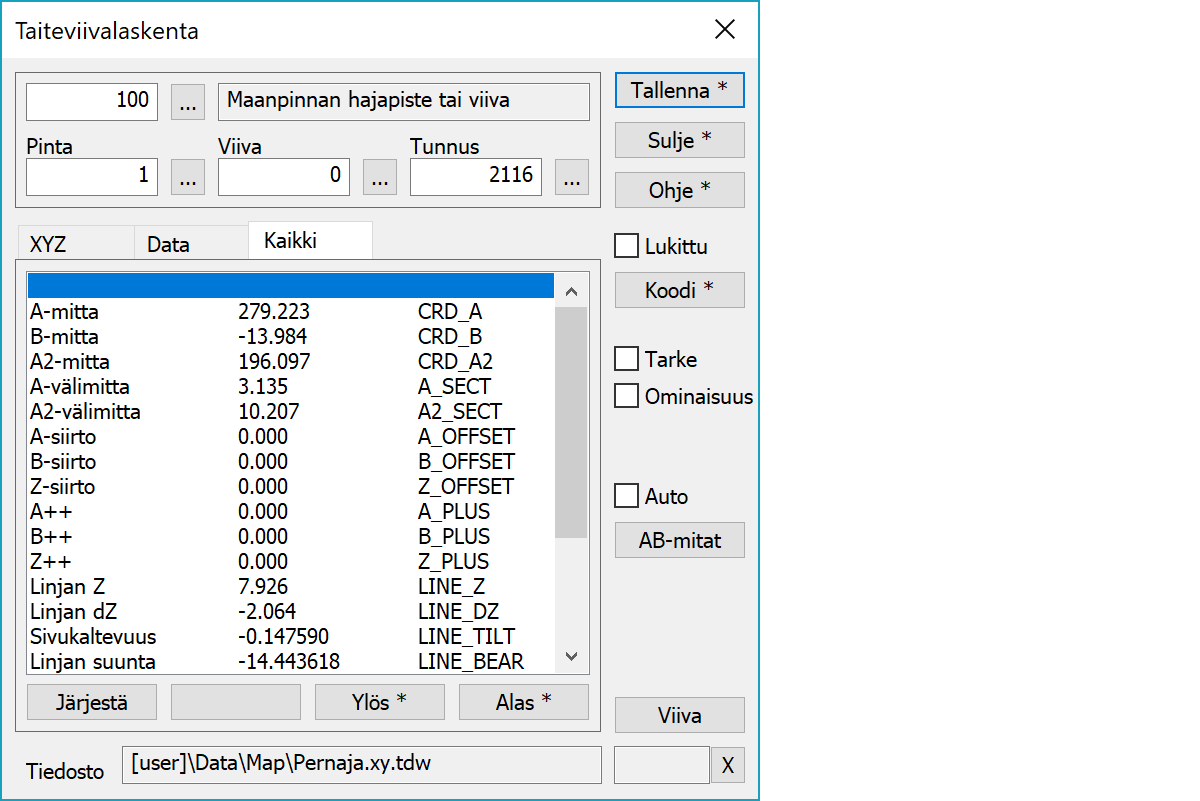Open the Data tab

pyautogui.click(x=168, y=244)
